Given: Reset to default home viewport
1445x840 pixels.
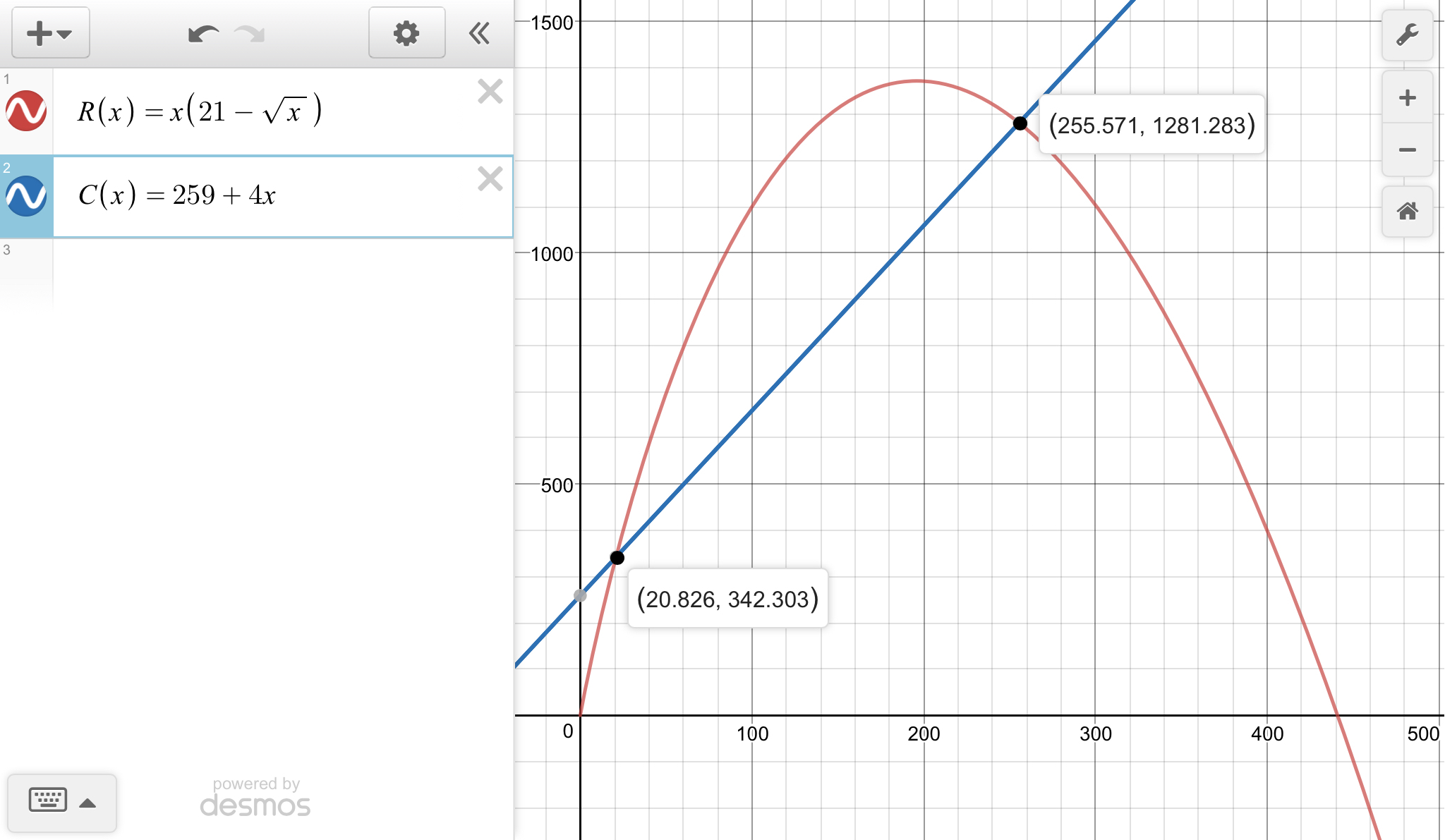Looking at the screenshot, I should pos(1407,211).
